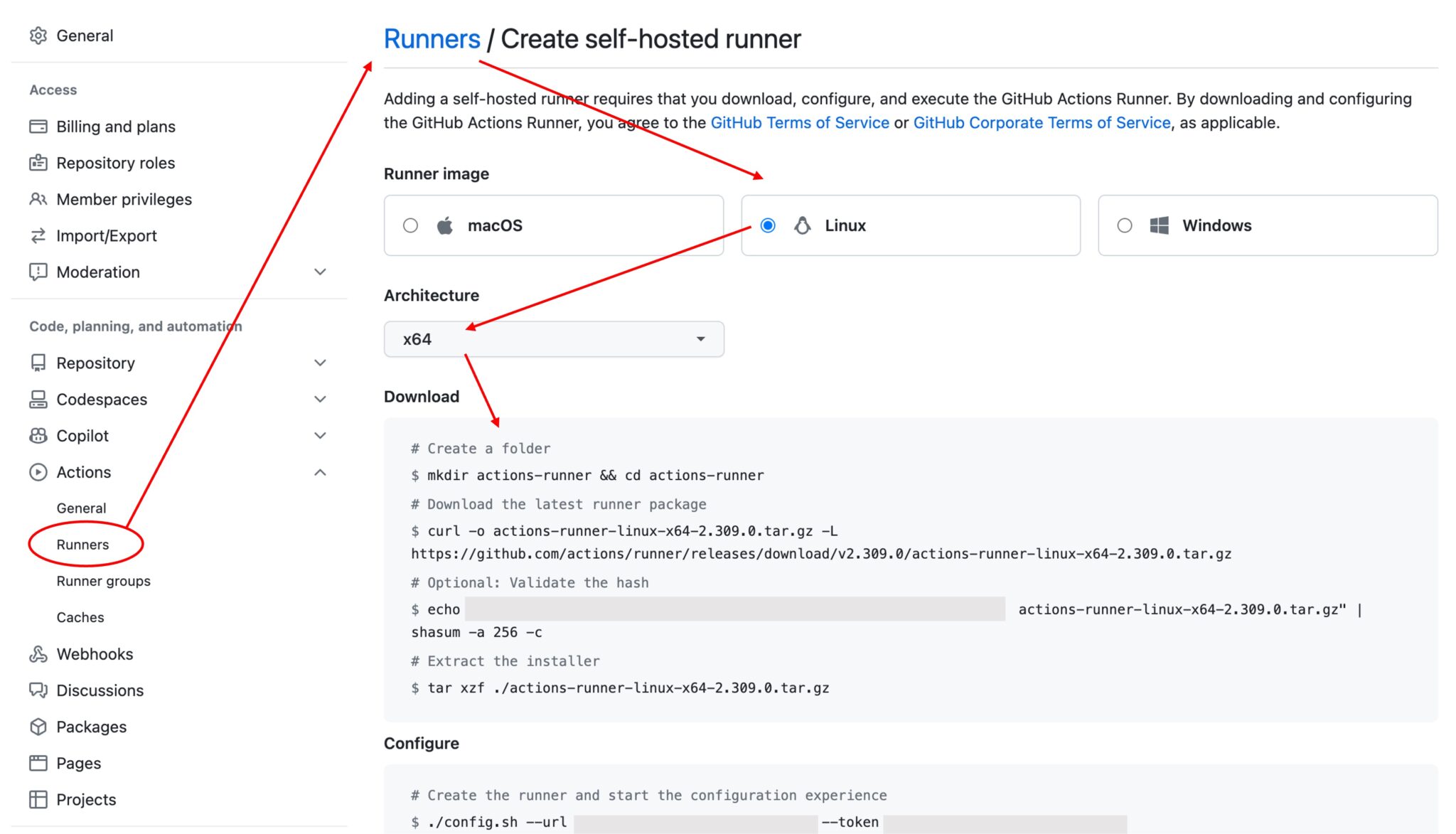Open General under Actions
Image resolution: width=1456 pixels, height=834 pixels.
pyautogui.click(x=81, y=508)
